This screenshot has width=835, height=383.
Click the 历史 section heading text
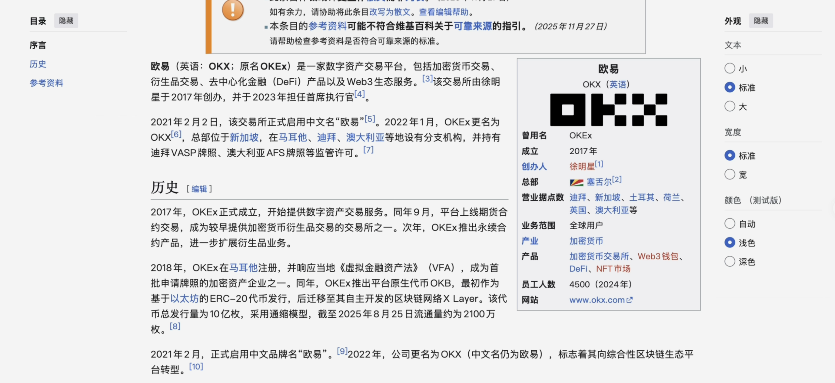click(165, 188)
